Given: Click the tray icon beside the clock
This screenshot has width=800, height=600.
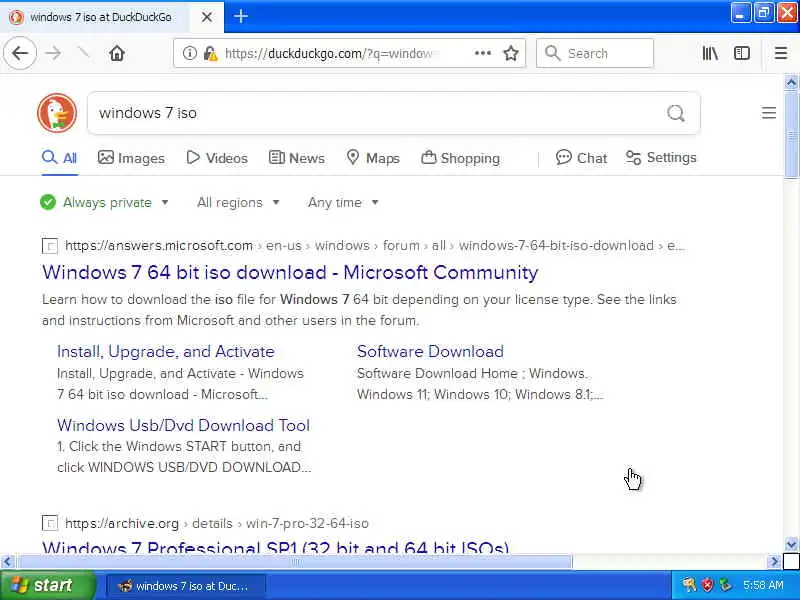Looking at the screenshot, I should pos(725,585).
